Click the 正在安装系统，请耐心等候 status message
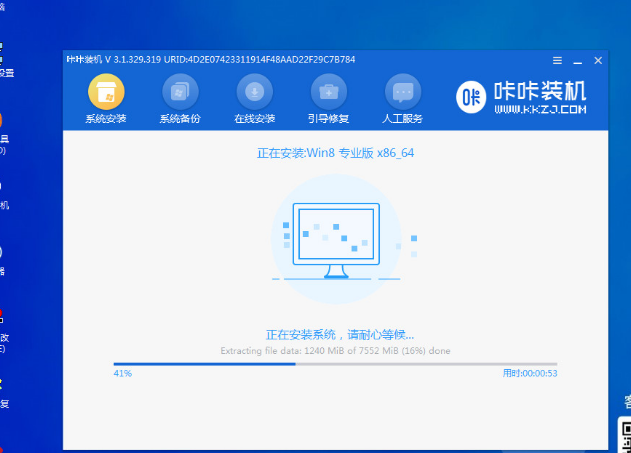The width and height of the screenshot is (631, 453). [x=339, y=334]
